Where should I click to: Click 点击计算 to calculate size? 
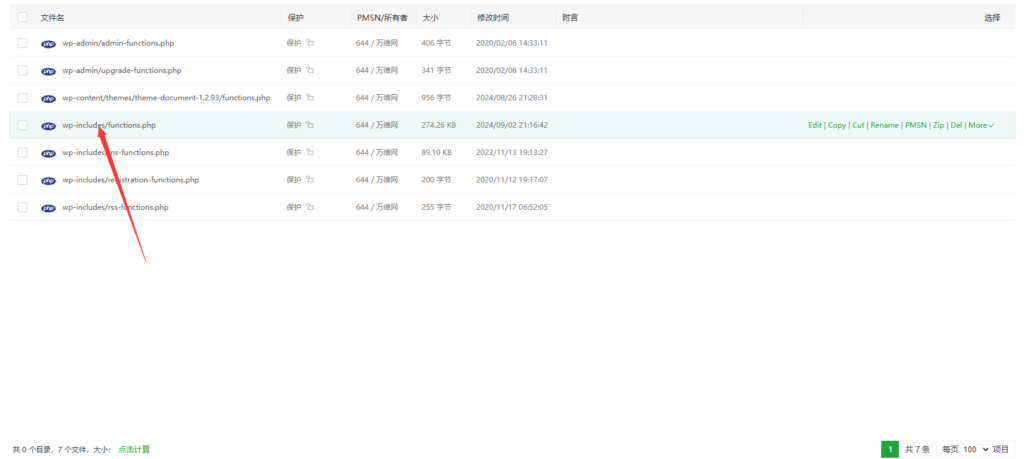(x=134, y=449)
